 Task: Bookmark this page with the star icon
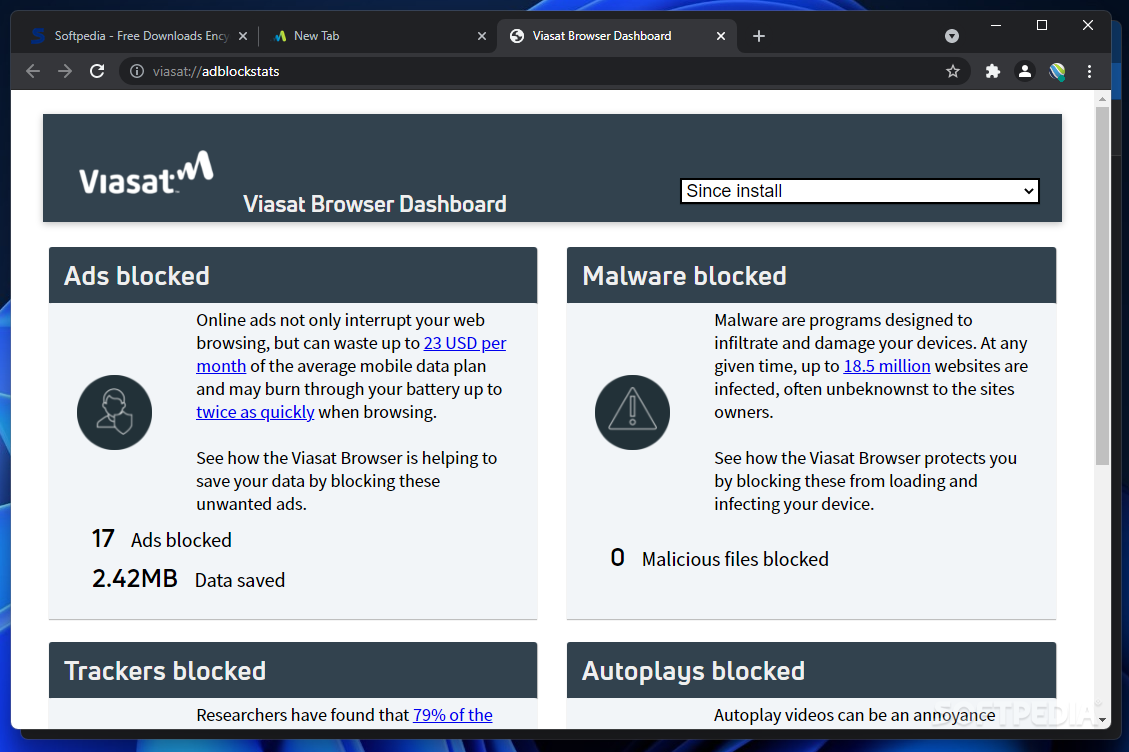coord(953,71)
